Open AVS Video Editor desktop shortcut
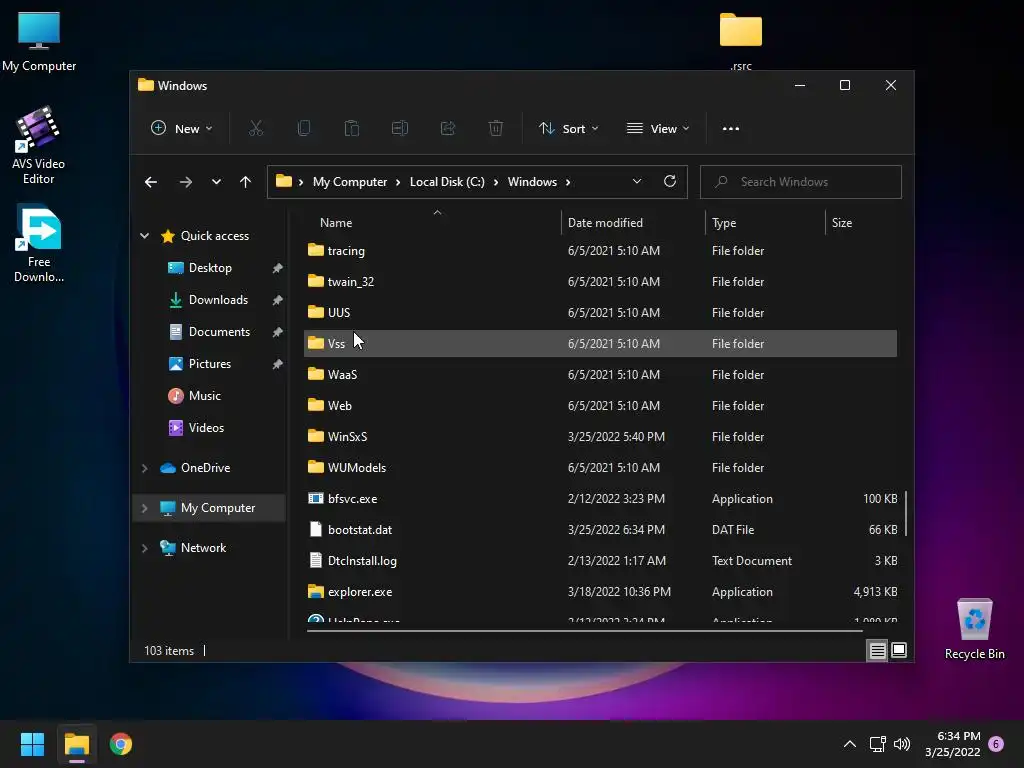The width and height of the screenshot is (1024, 768). [39, 145]
